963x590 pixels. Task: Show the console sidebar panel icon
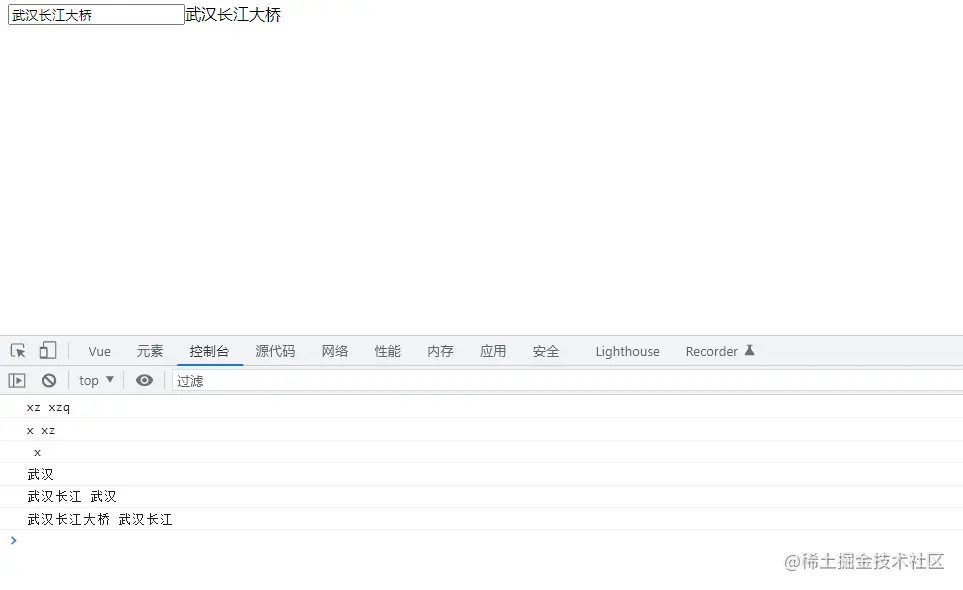coord(17,381)
